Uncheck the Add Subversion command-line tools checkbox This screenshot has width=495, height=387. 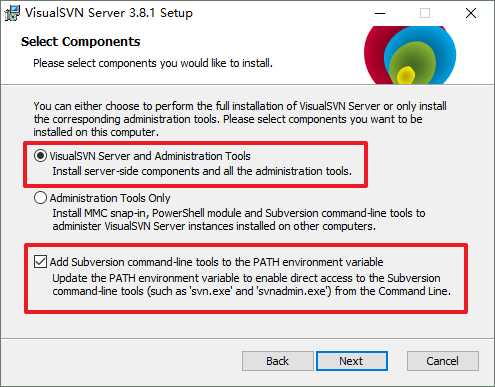coord(40,262)
